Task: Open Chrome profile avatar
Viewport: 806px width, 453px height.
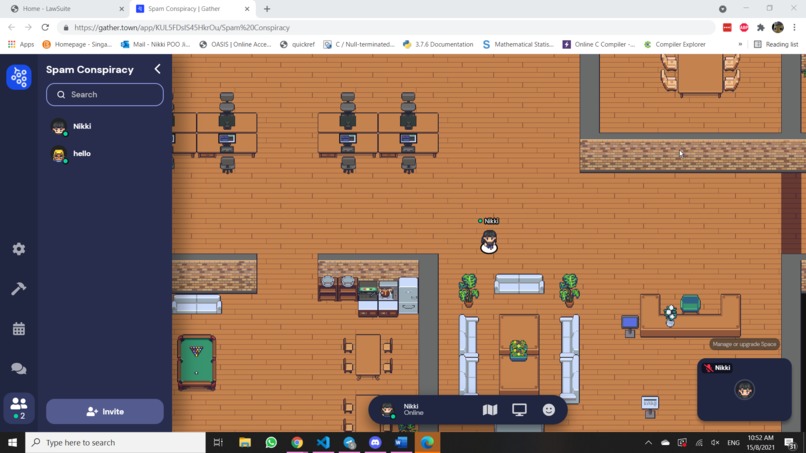Action: click(x=778, y=27)
